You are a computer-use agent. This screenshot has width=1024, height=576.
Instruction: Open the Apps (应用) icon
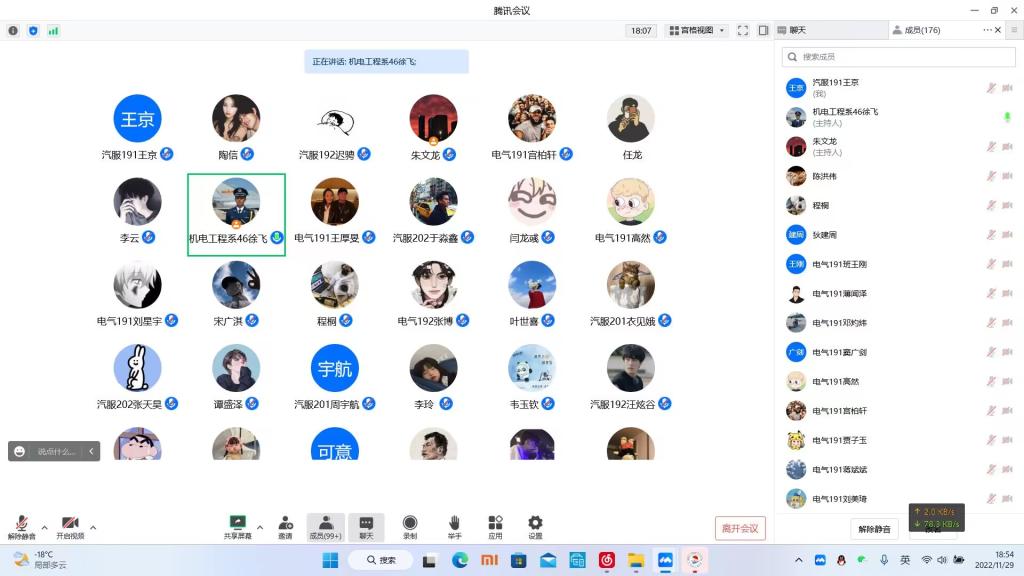tap(495, 523)
